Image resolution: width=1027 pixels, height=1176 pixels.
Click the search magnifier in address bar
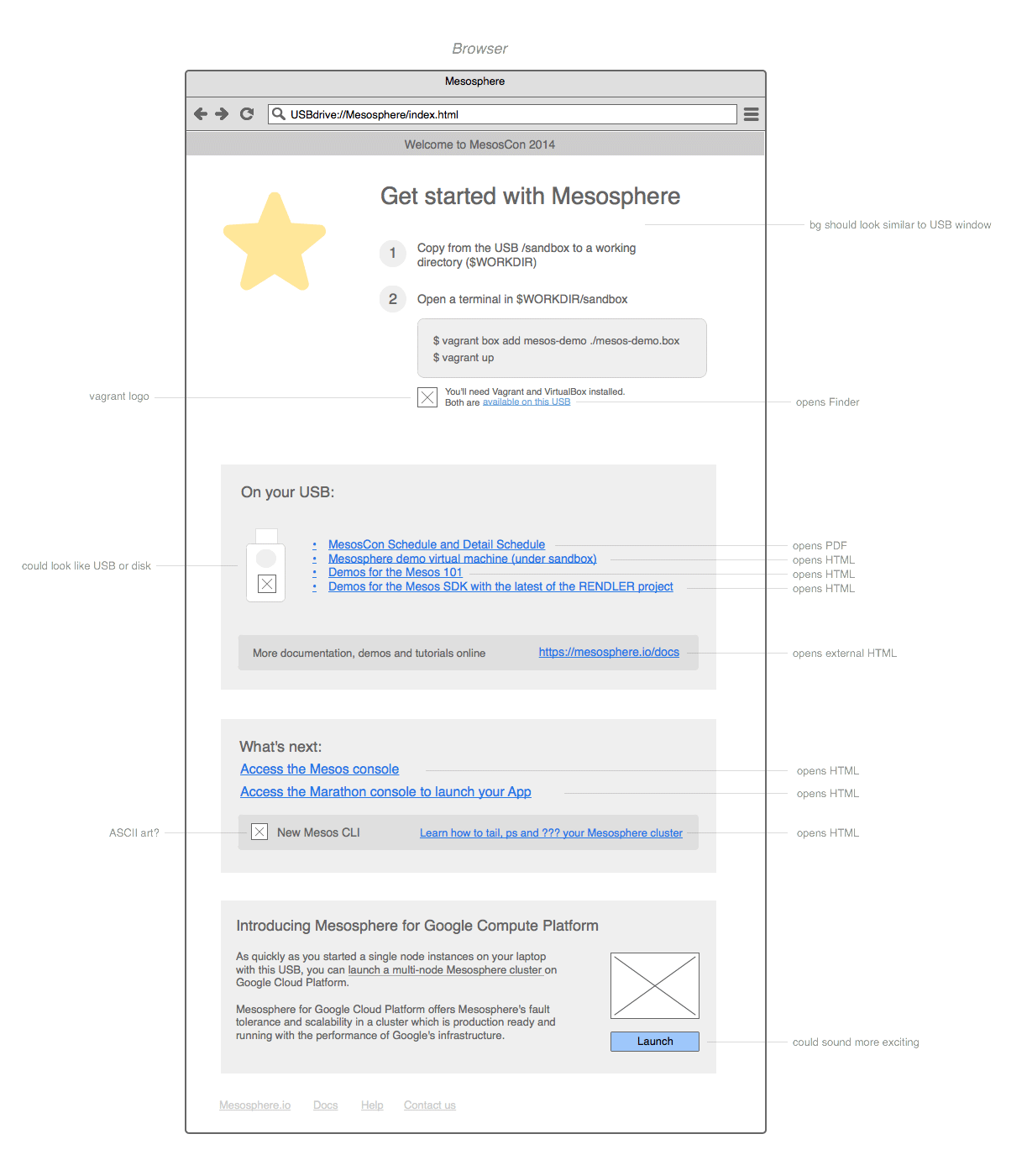click(x=279, y=113)
